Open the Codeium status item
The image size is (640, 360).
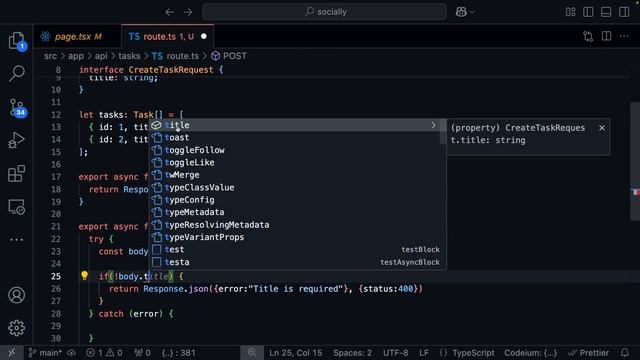click(530, 353)
